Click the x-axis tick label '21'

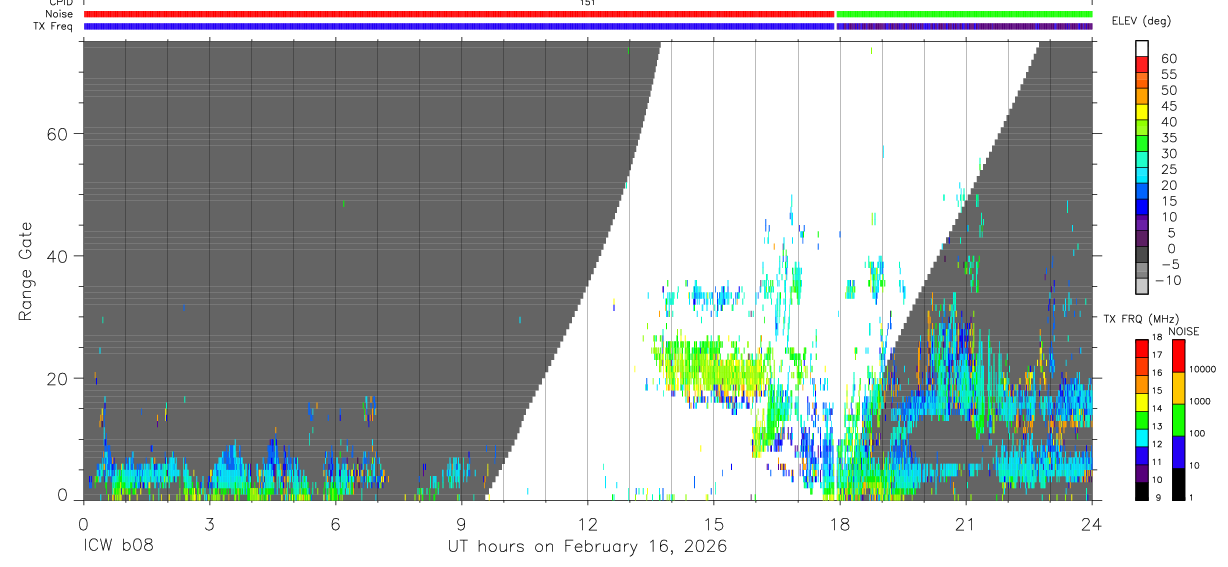[x=966, y=524]
